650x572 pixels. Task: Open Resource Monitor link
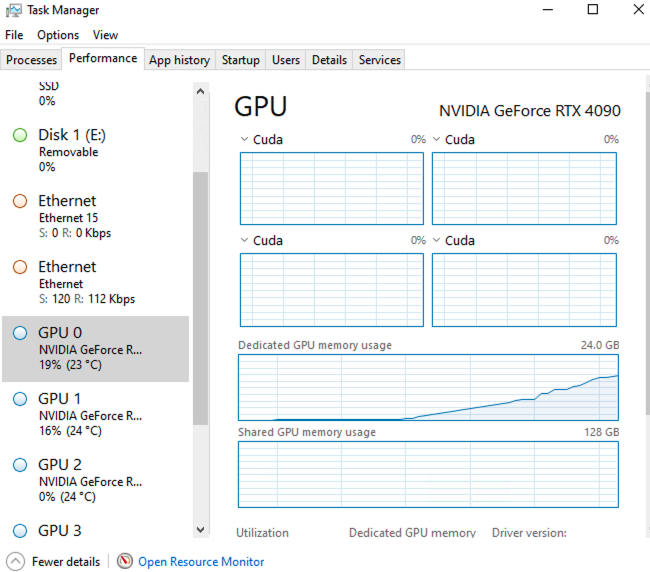201,562
